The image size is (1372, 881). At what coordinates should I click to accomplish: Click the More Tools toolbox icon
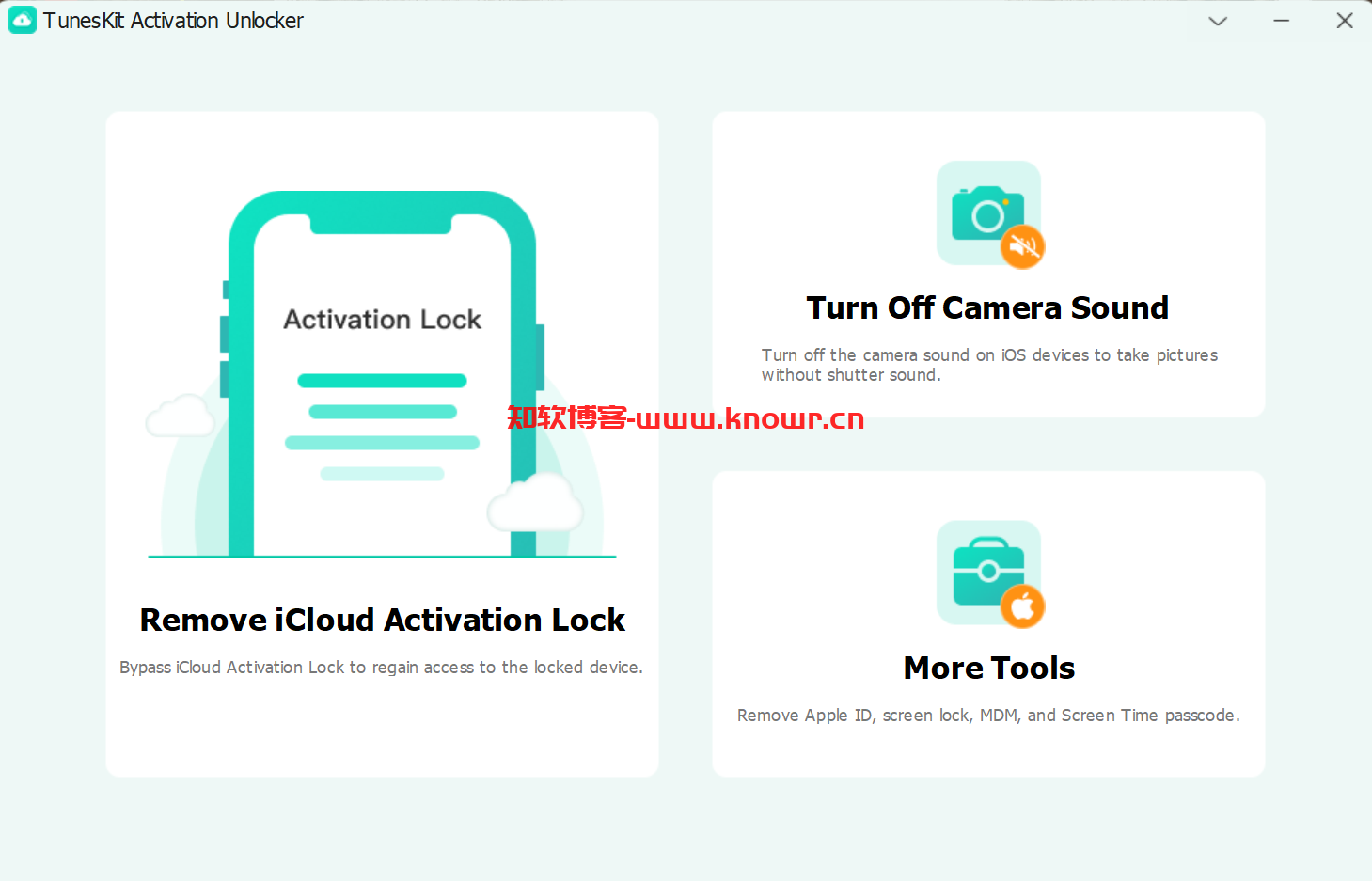click(989, 574)
